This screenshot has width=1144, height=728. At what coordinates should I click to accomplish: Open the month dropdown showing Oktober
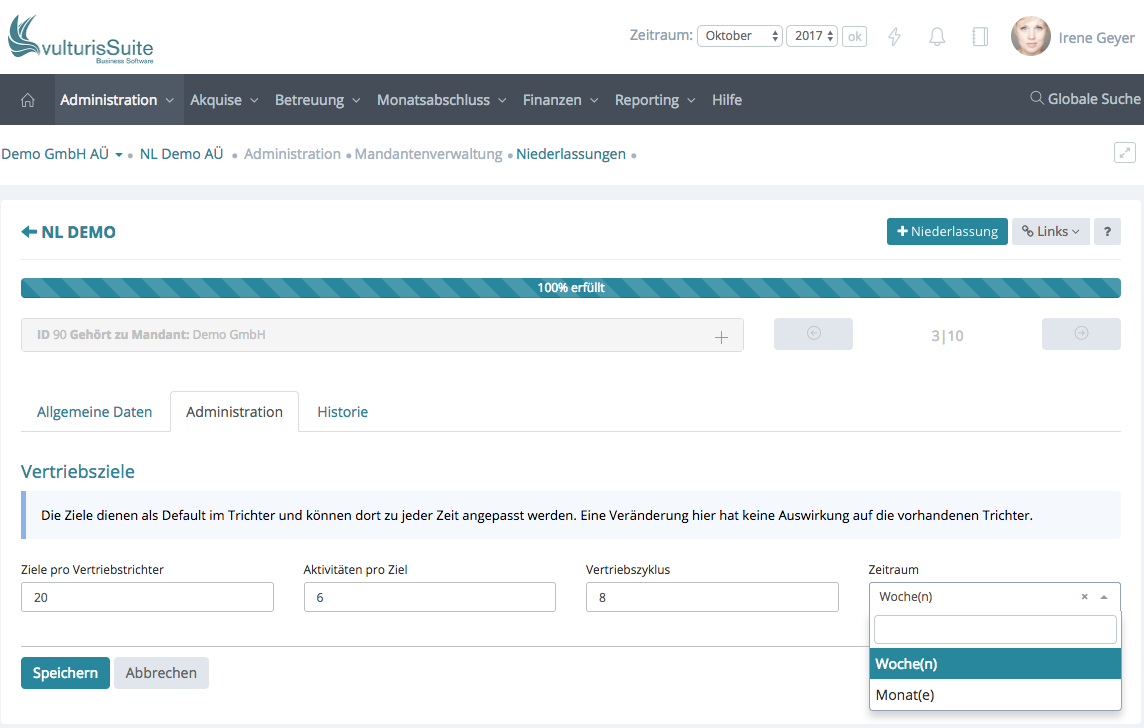pos(740,36)
